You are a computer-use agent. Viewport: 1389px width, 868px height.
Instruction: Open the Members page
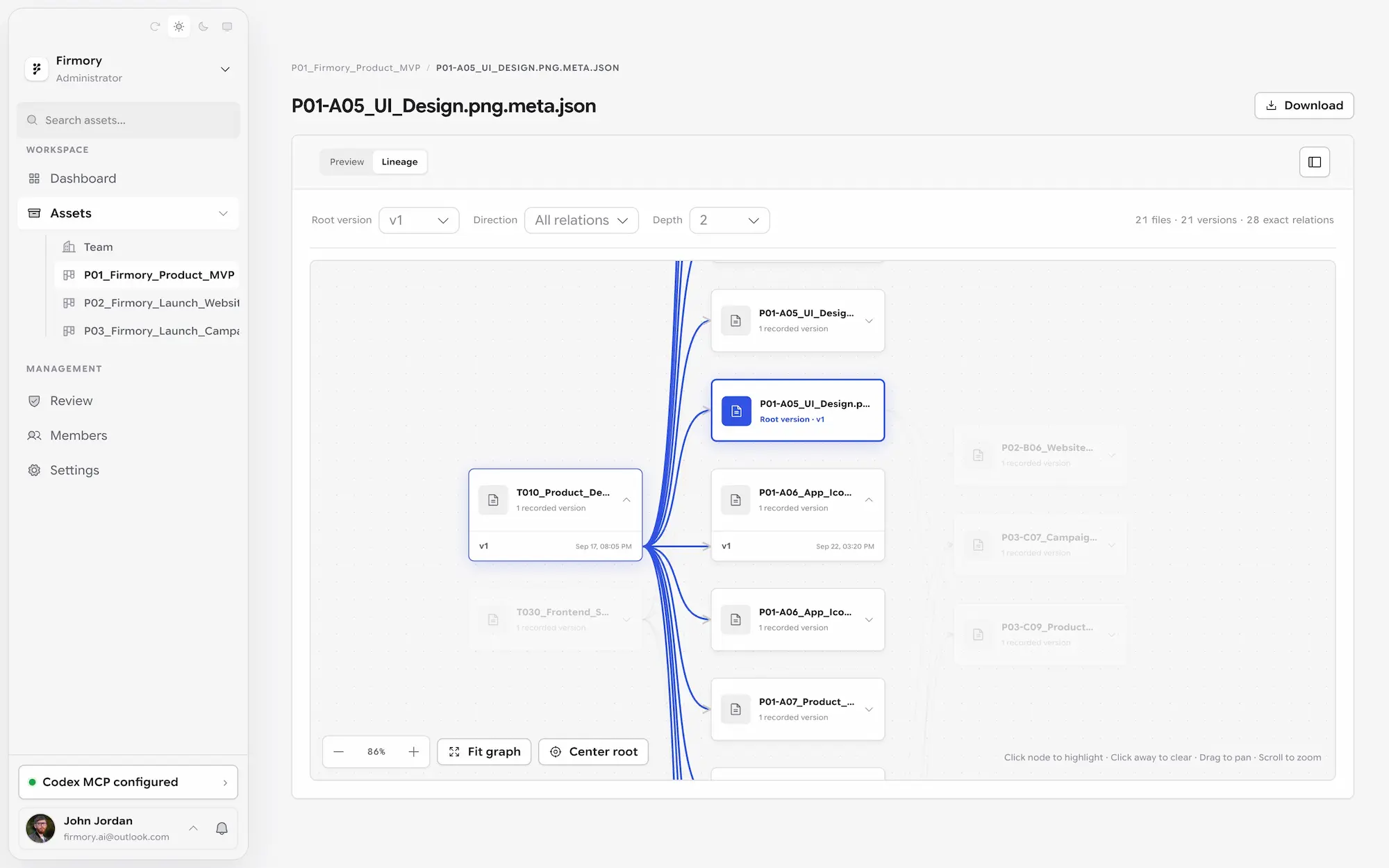tap(128, 435)
